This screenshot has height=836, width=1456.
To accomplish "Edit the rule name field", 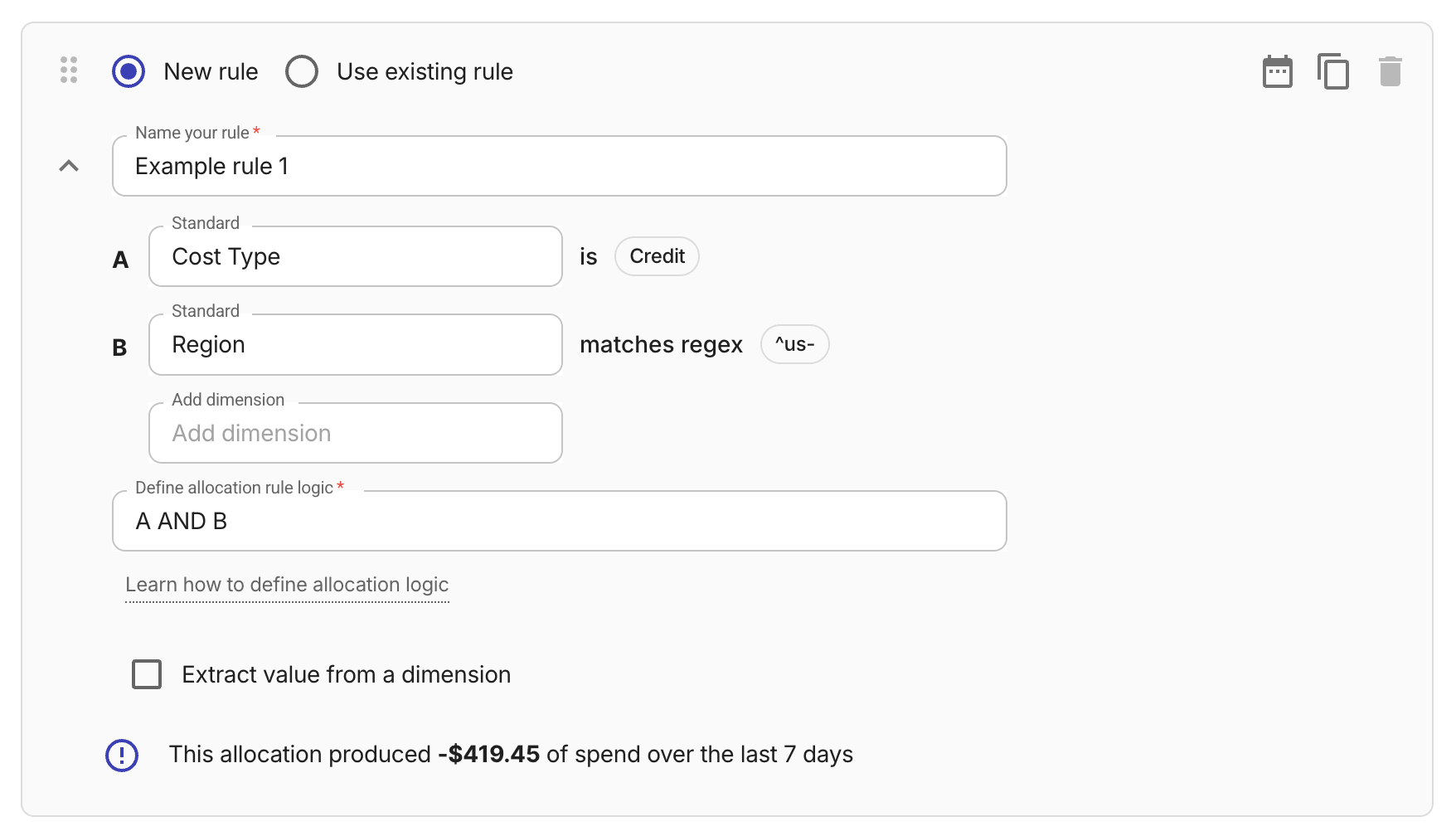I will [x=560, y=166].
